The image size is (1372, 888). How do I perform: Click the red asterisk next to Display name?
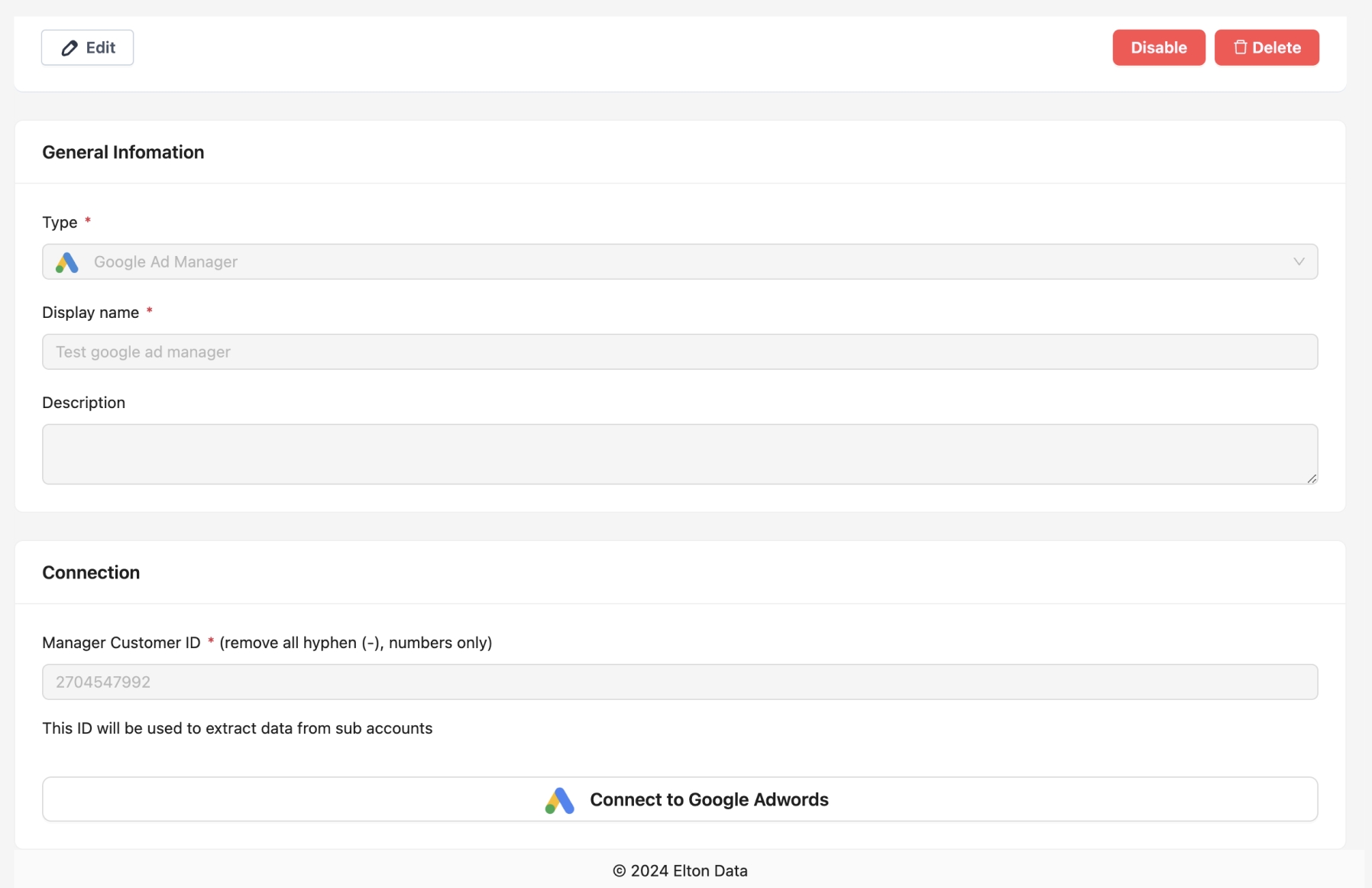150,311
